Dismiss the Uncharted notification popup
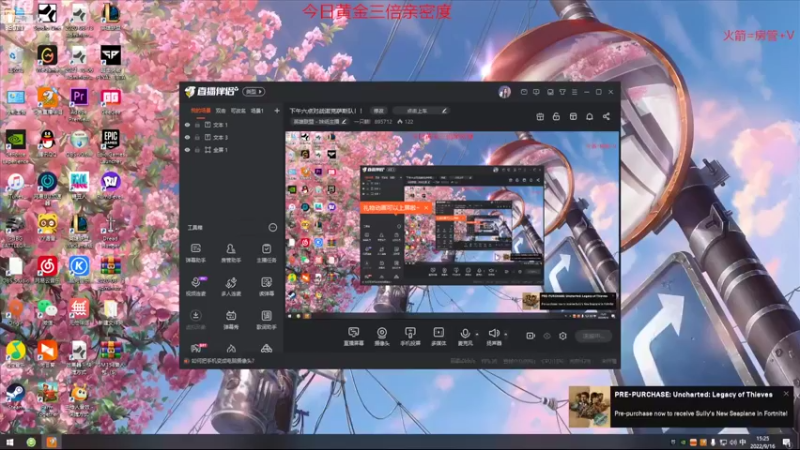 point(786,394)
